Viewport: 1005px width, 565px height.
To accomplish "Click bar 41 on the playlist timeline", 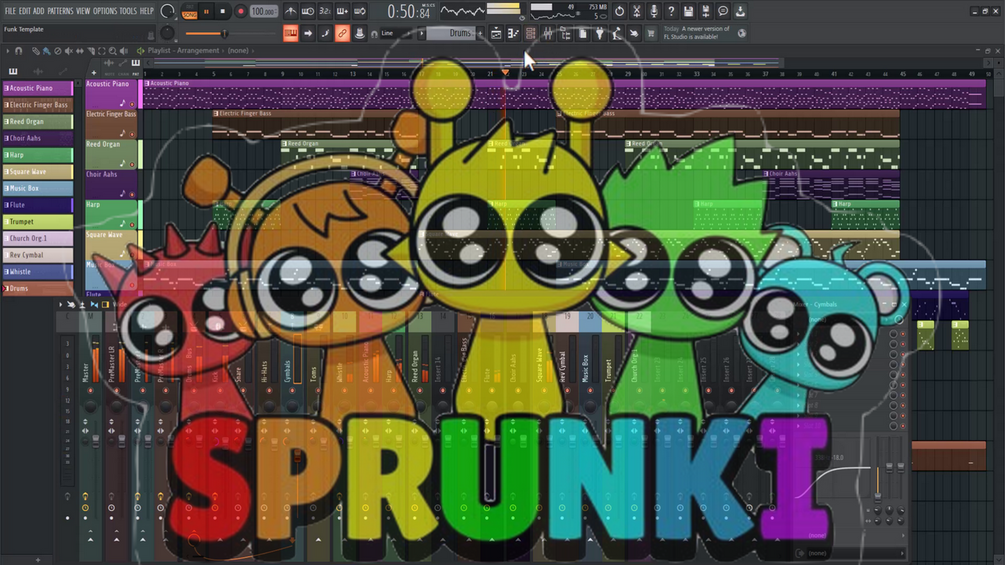I will click(834, 74).
